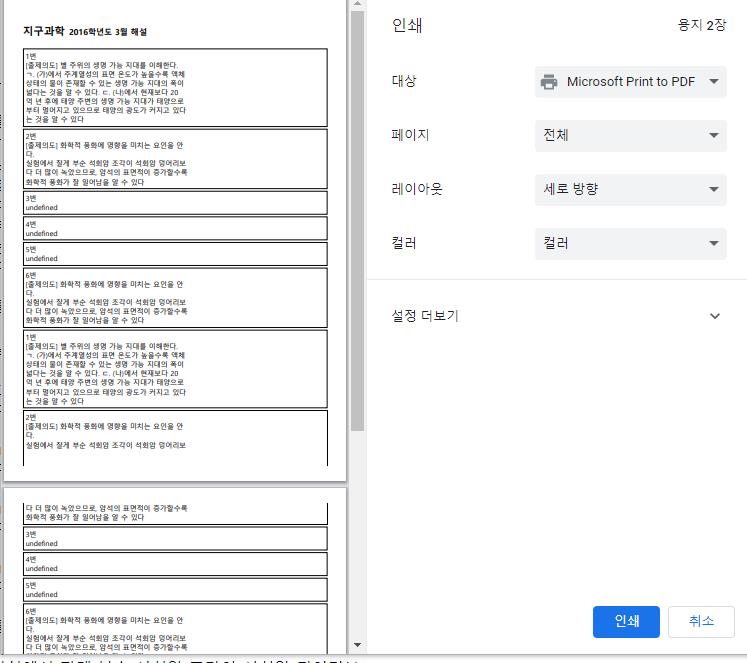This screenshot has height=663, width=747.
Task: Click the printer icon in destination field
Action: (549, 82)
